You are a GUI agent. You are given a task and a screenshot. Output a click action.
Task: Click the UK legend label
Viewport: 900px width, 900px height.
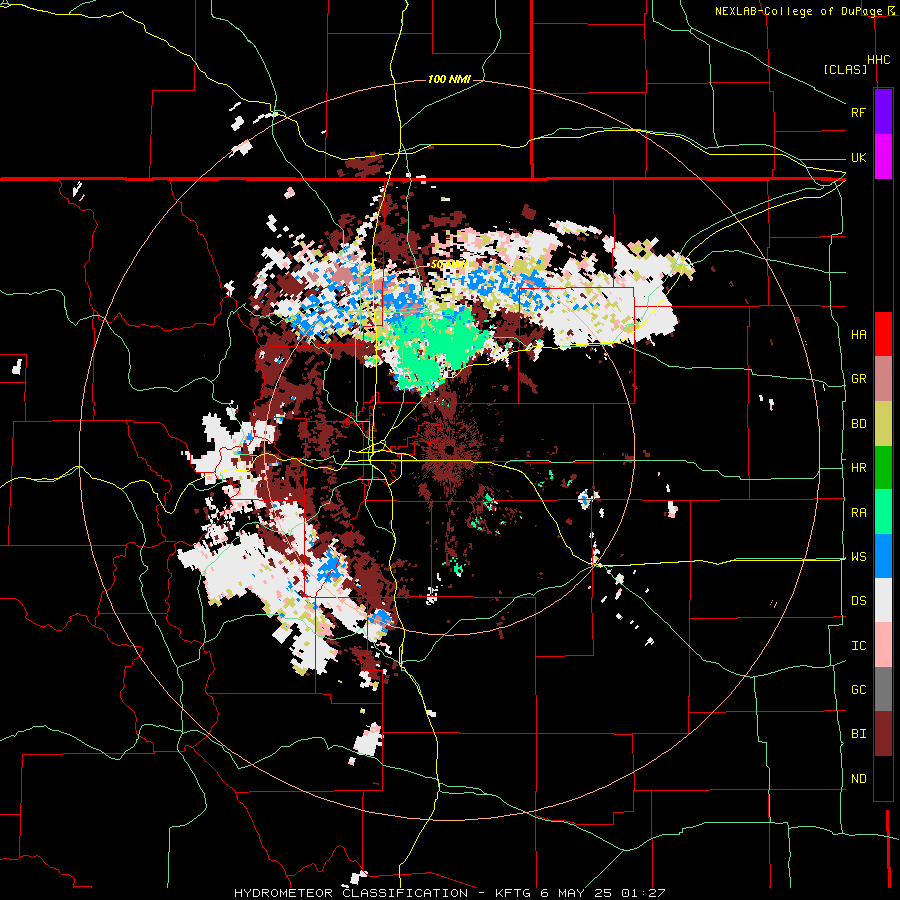click(x=858, y=157)
